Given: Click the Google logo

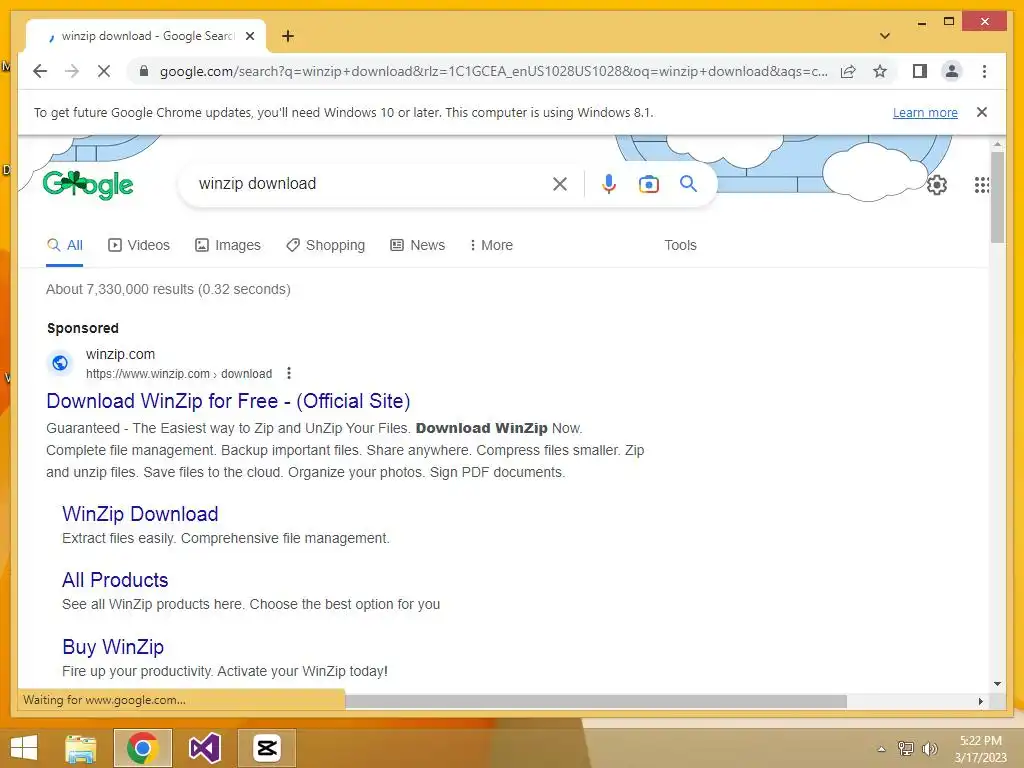Looking at the screenshot, I should tap(88, 185).
